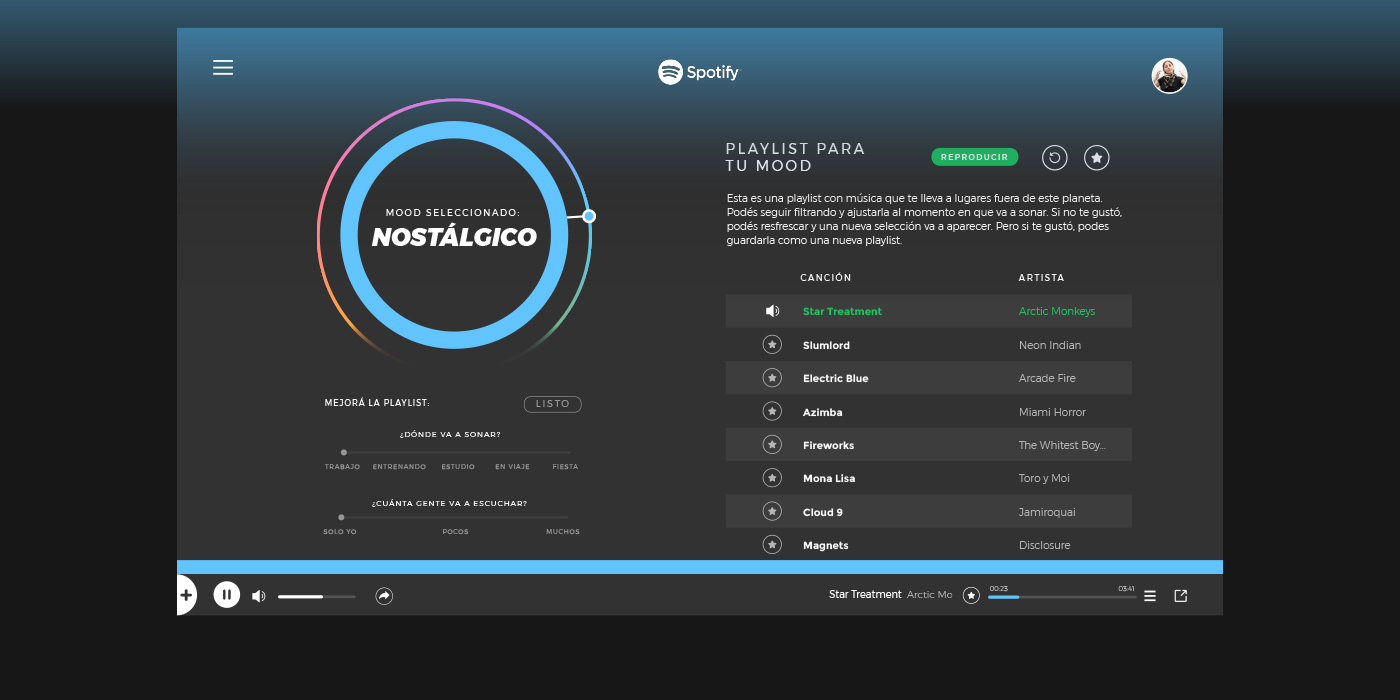Click the speaker icon on Star Treatment row

(772, 311)
